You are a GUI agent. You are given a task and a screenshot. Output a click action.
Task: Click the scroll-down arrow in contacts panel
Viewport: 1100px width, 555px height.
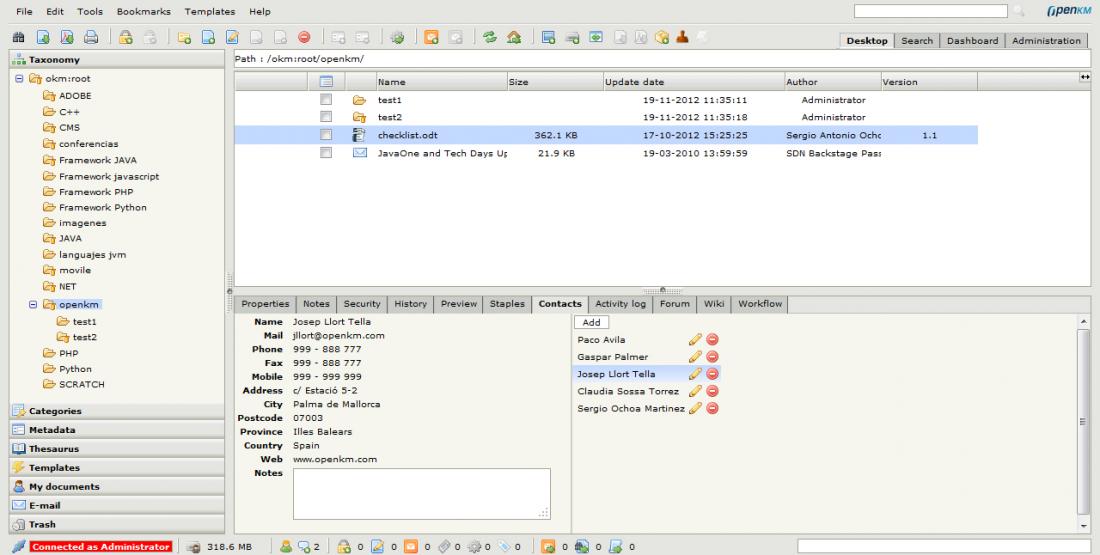tap(1084, 526)
